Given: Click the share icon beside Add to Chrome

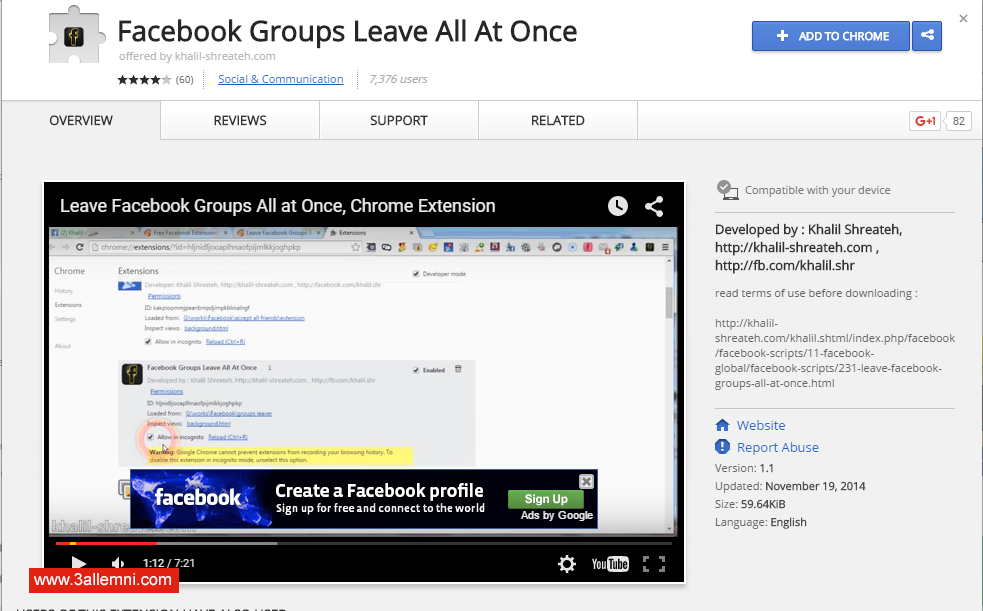Looking at the screenshot, I should point(928,36).
